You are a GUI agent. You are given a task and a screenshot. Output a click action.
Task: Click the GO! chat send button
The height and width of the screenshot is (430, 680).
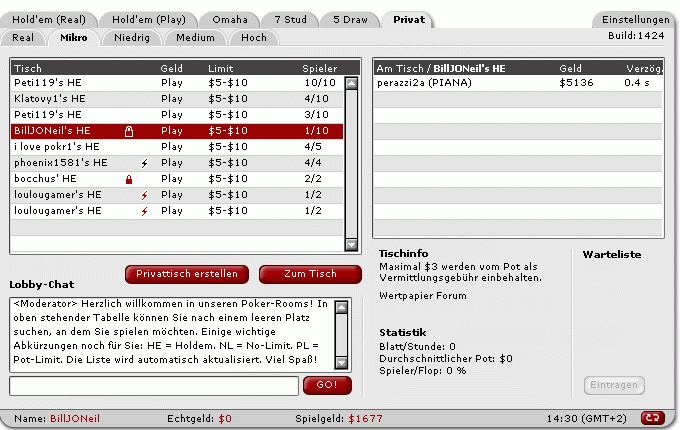pos(327,385)
